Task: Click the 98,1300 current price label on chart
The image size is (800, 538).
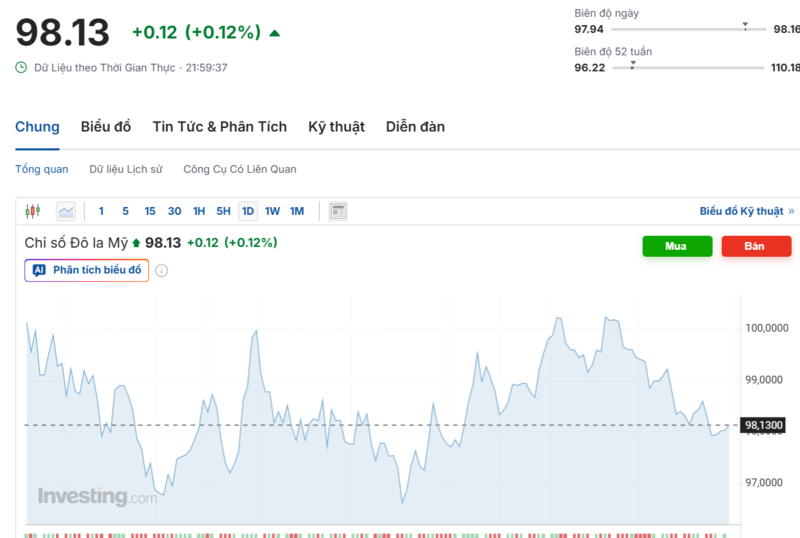Action: tap(765, 425)
